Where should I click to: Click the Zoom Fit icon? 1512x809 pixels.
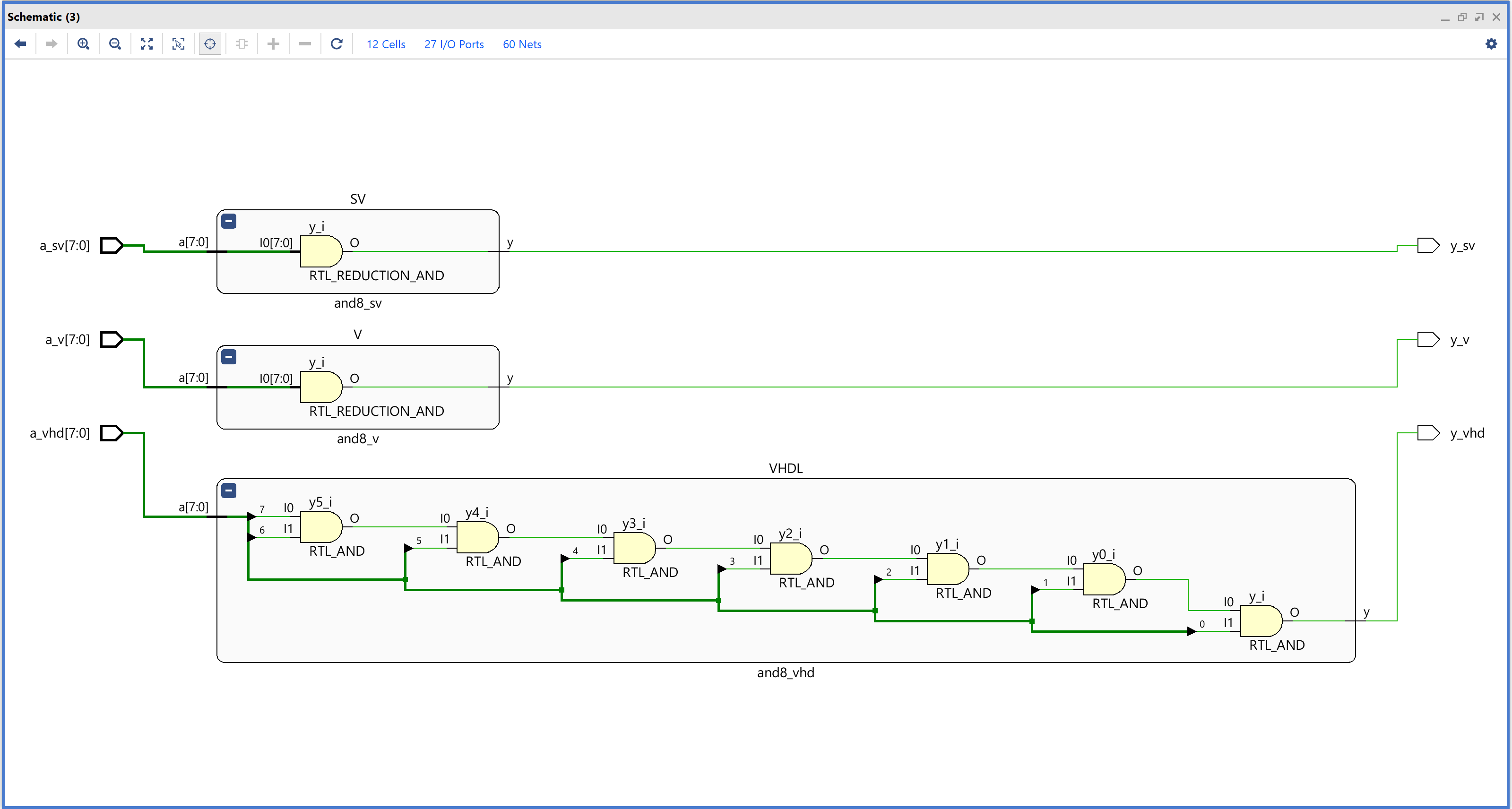(147, 44)
